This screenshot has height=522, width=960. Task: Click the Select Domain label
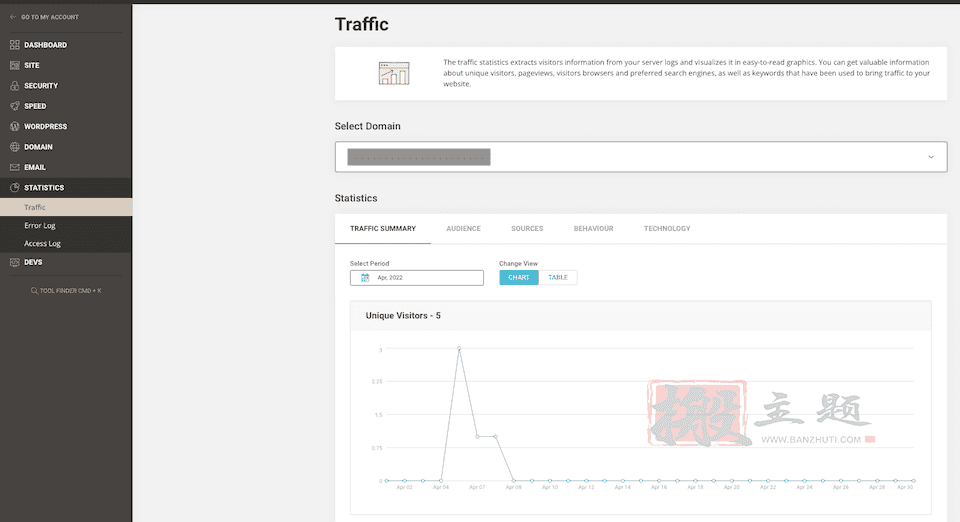(367, 125)
